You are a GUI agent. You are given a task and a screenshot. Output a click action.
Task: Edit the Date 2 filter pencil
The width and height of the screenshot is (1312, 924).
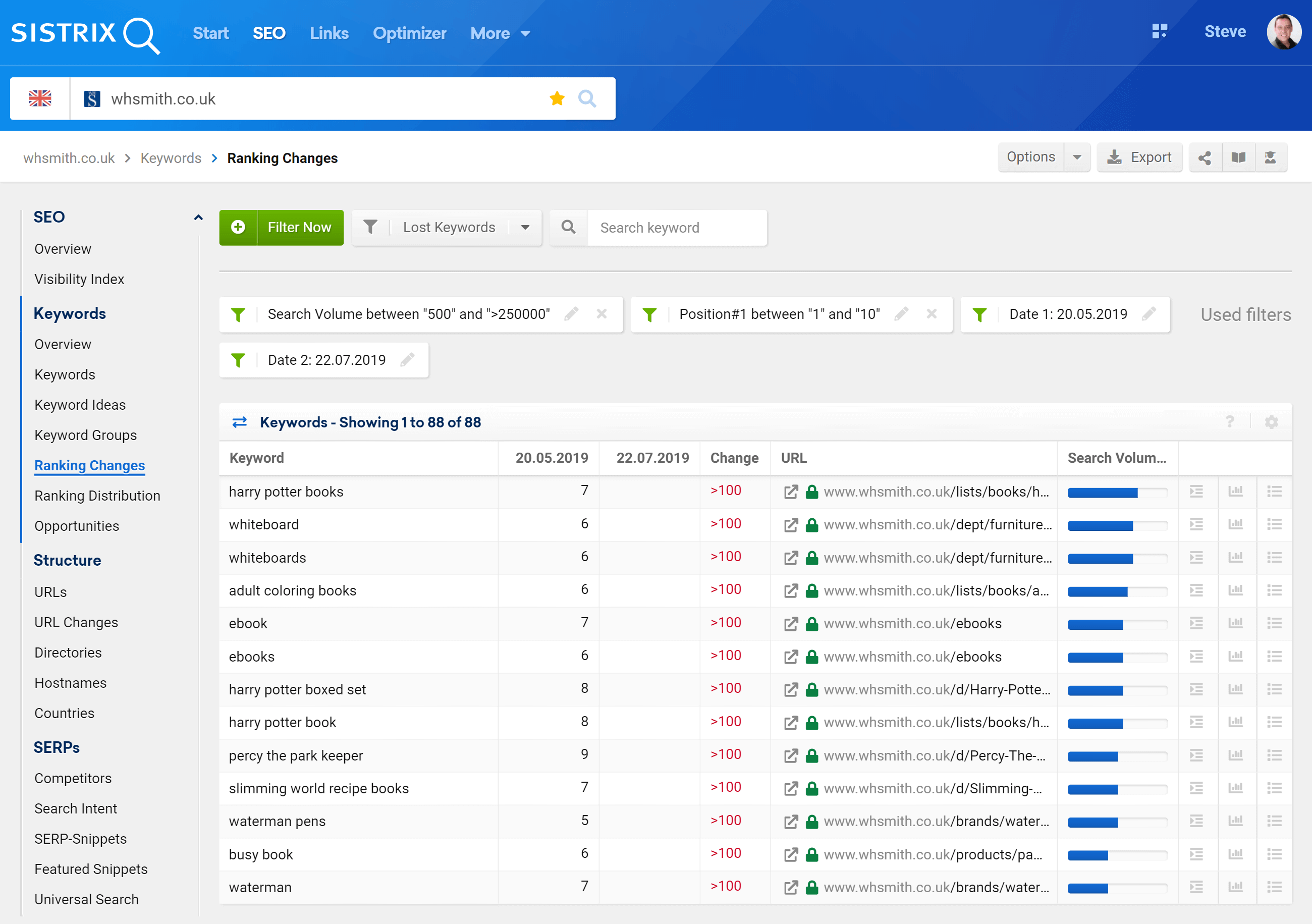click(x=407, y=359)
